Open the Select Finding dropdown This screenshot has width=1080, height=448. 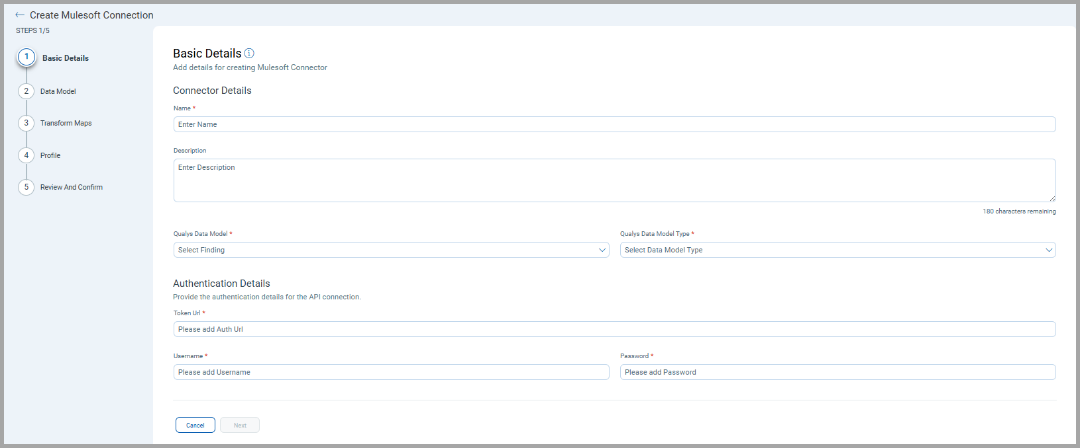coord(391,250)
